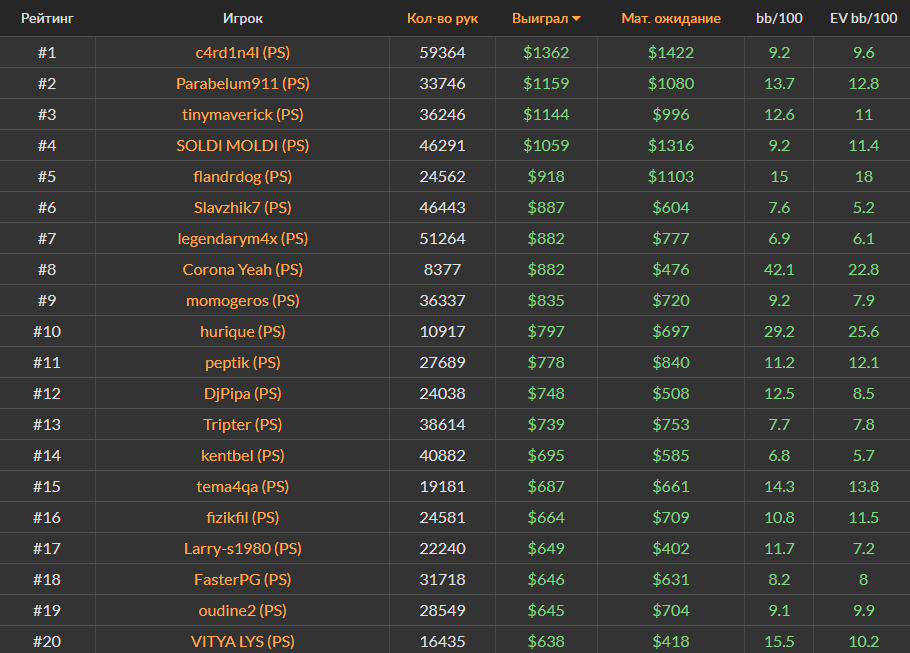Open DjPipa (PS) profile
Viewport: 910px width, 653px height.
242,393
